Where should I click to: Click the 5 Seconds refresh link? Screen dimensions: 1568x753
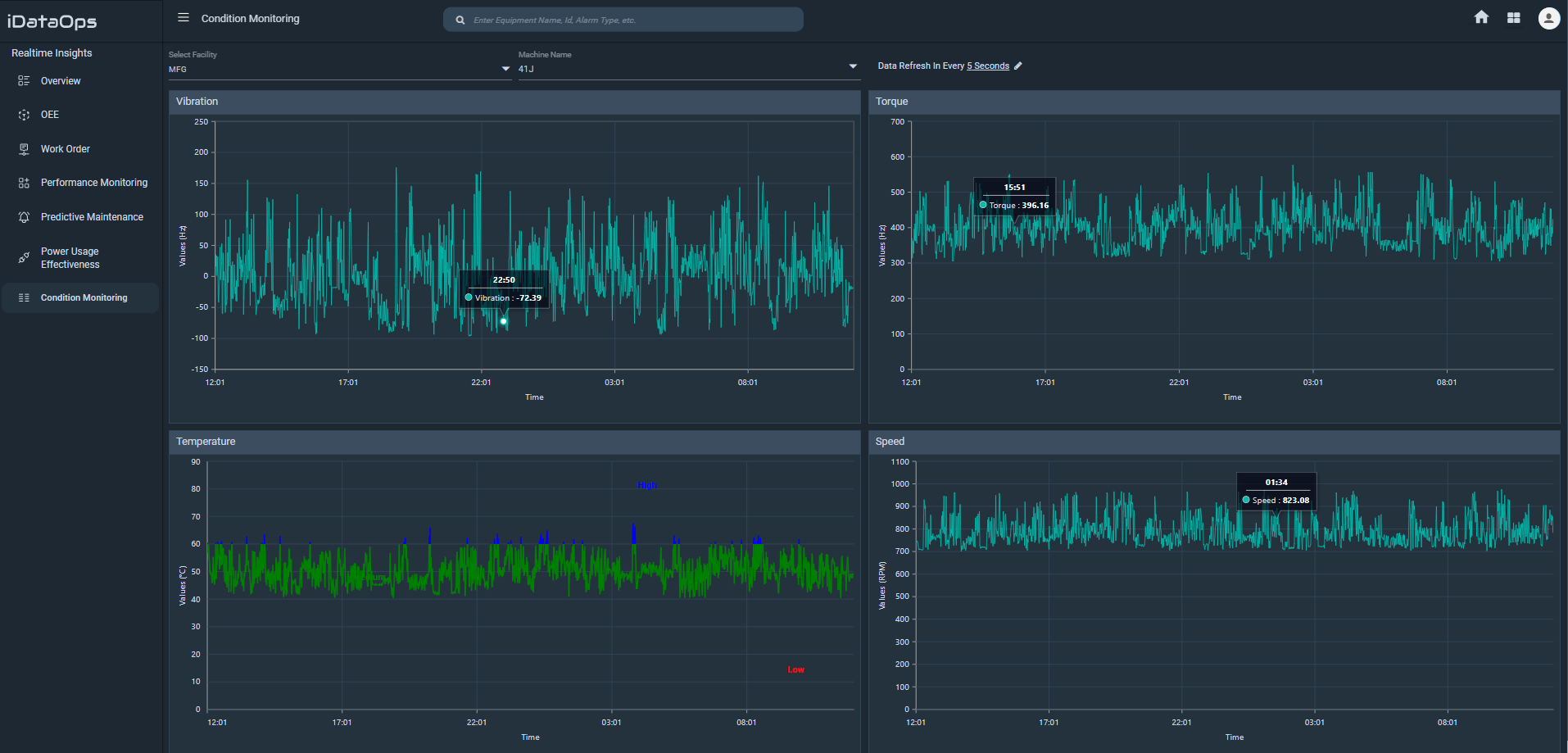988,66
